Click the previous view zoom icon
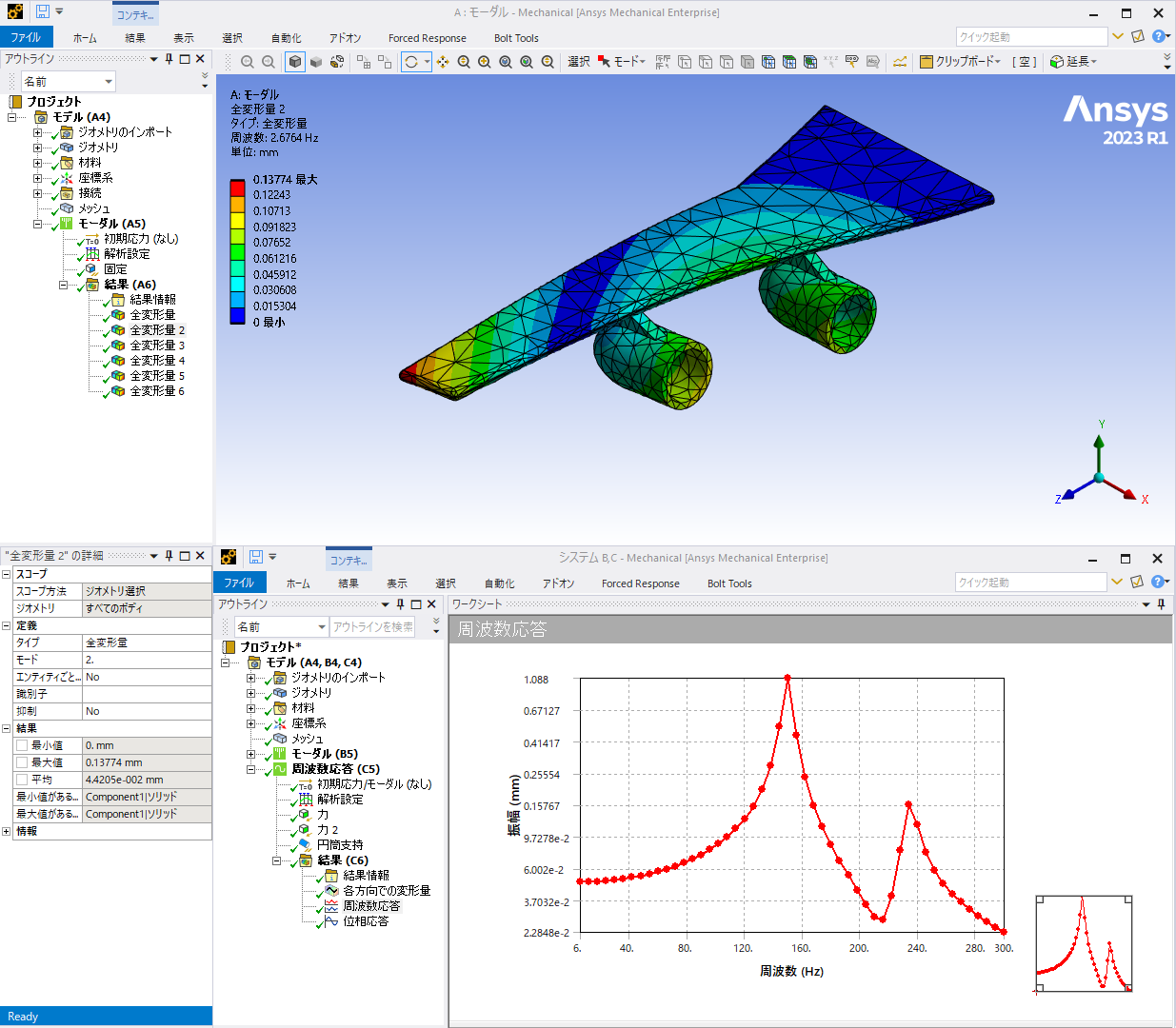 tap(248, 62)
